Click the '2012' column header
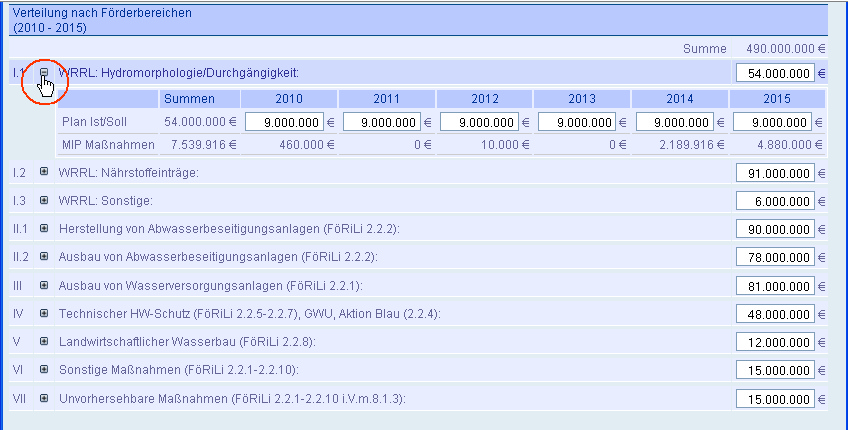Screen dimensions: 848x430 point(485,99)
